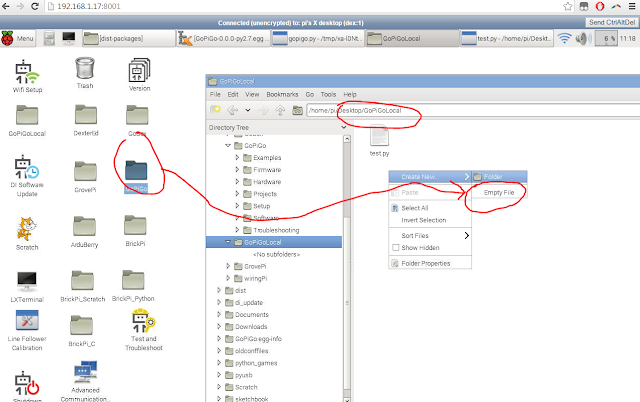
Task: Open the Sort Files submenu
Action: (x=430, y=235)
